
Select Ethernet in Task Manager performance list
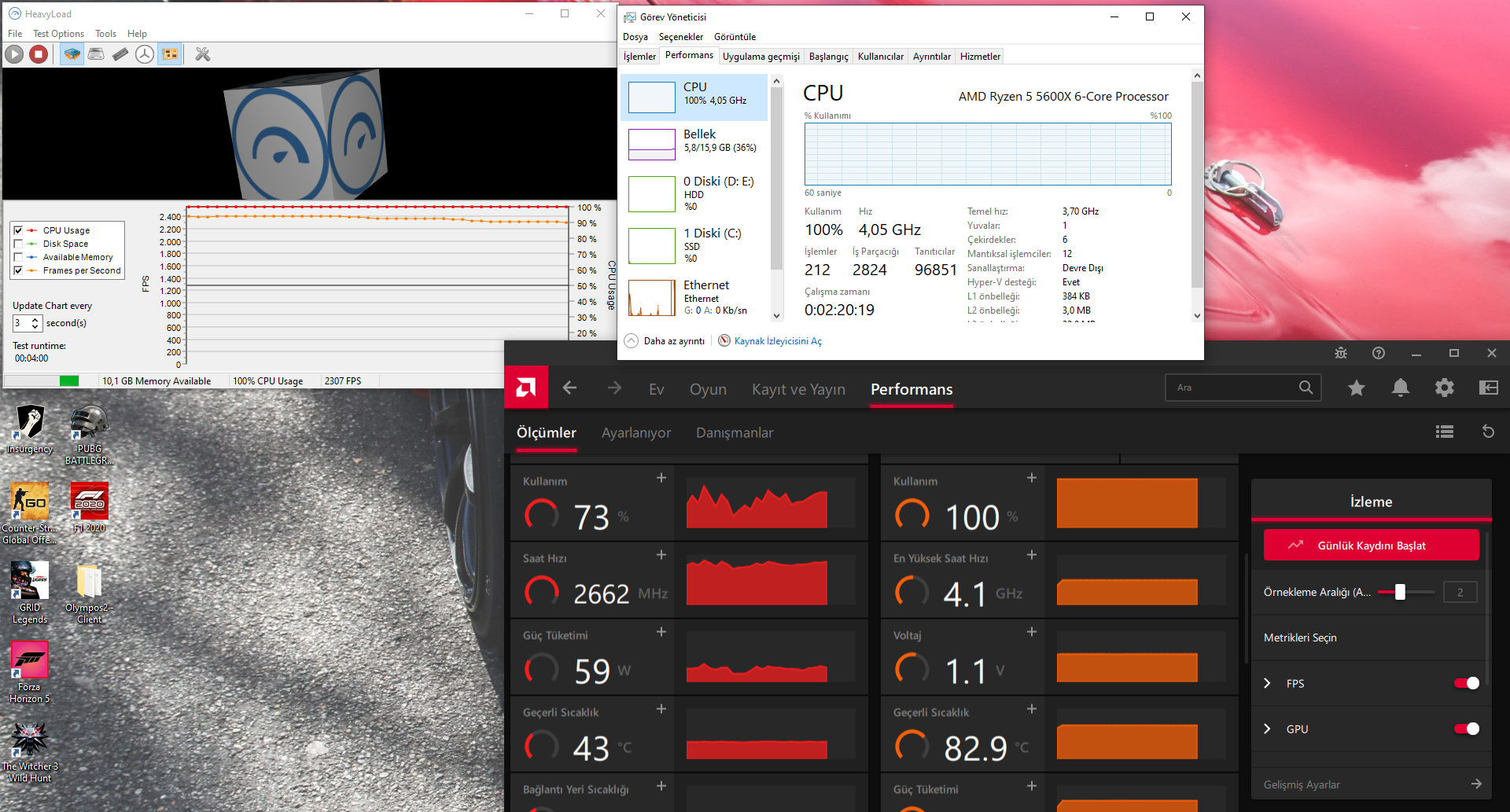coord(695,299)
